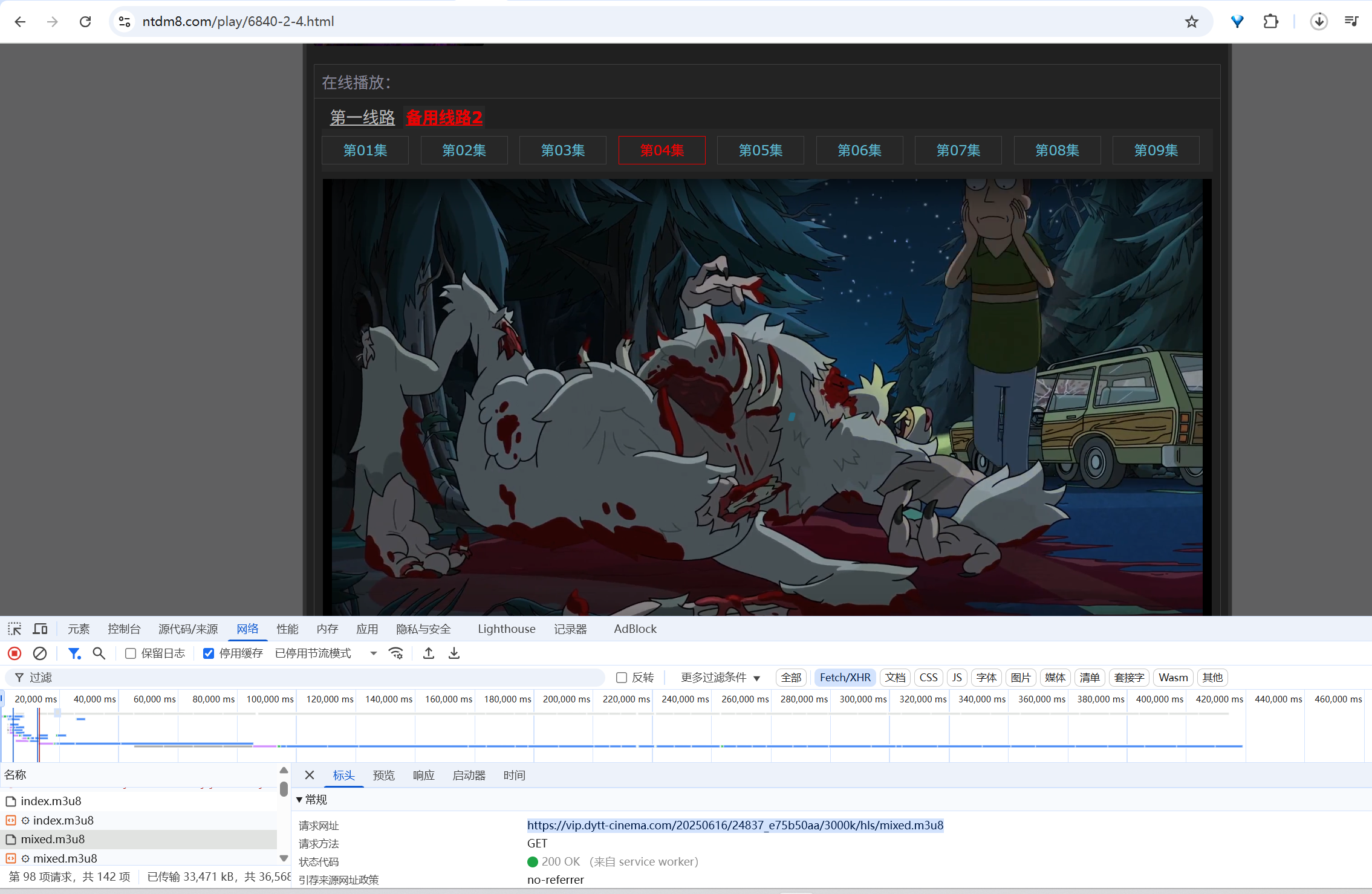1372x894 pixels.
Task: Click the address bar URL
Action: pos(238,22)
